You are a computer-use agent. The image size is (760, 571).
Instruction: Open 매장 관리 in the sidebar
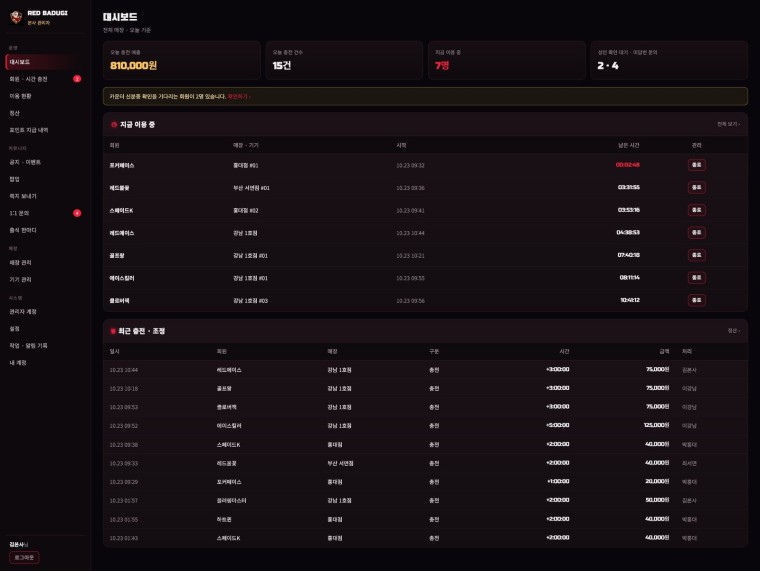[x=44, y=262]
